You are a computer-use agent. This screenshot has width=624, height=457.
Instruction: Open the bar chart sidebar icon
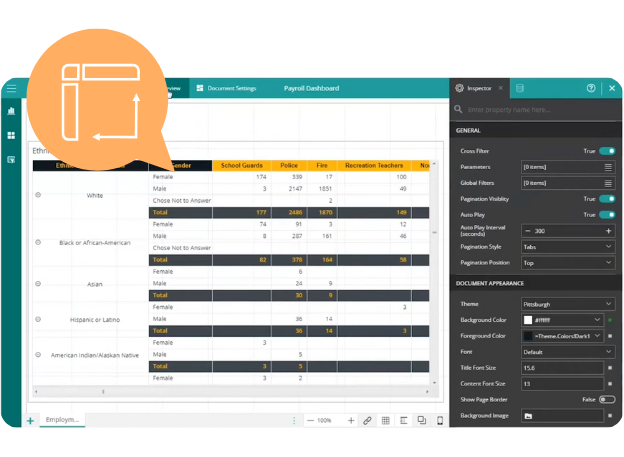coord(11,111)
